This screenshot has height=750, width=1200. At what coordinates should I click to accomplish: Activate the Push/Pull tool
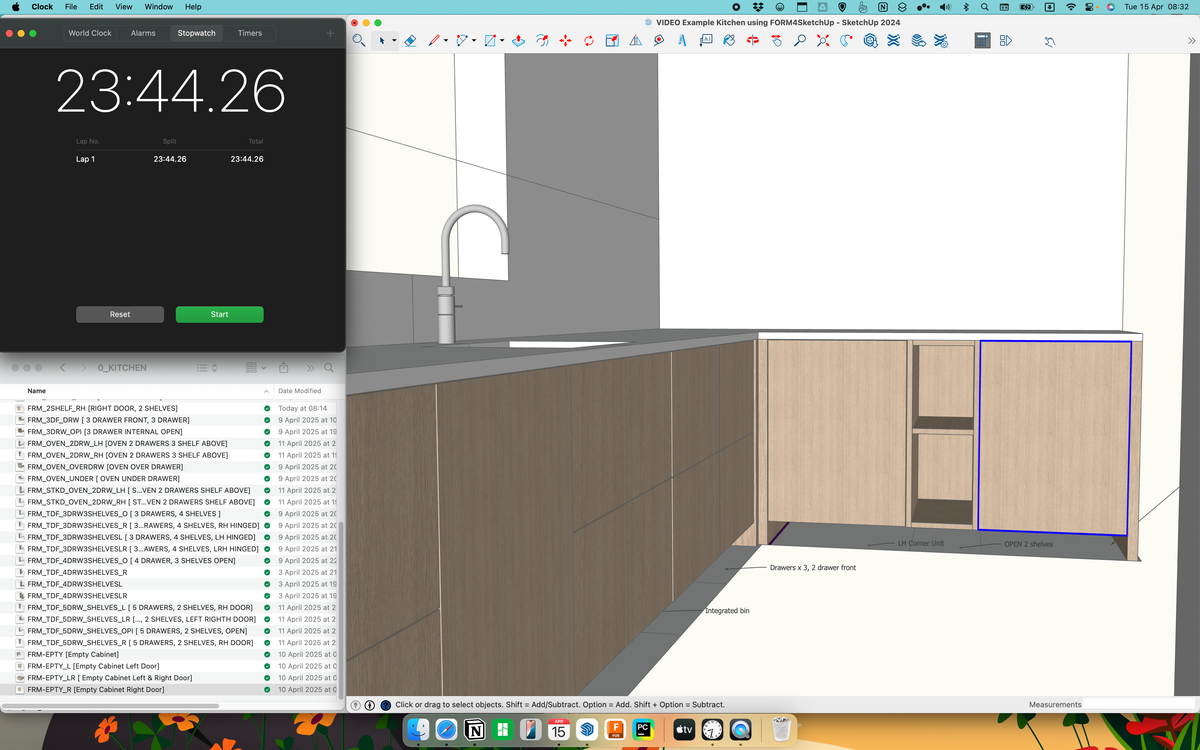[518, 41]
